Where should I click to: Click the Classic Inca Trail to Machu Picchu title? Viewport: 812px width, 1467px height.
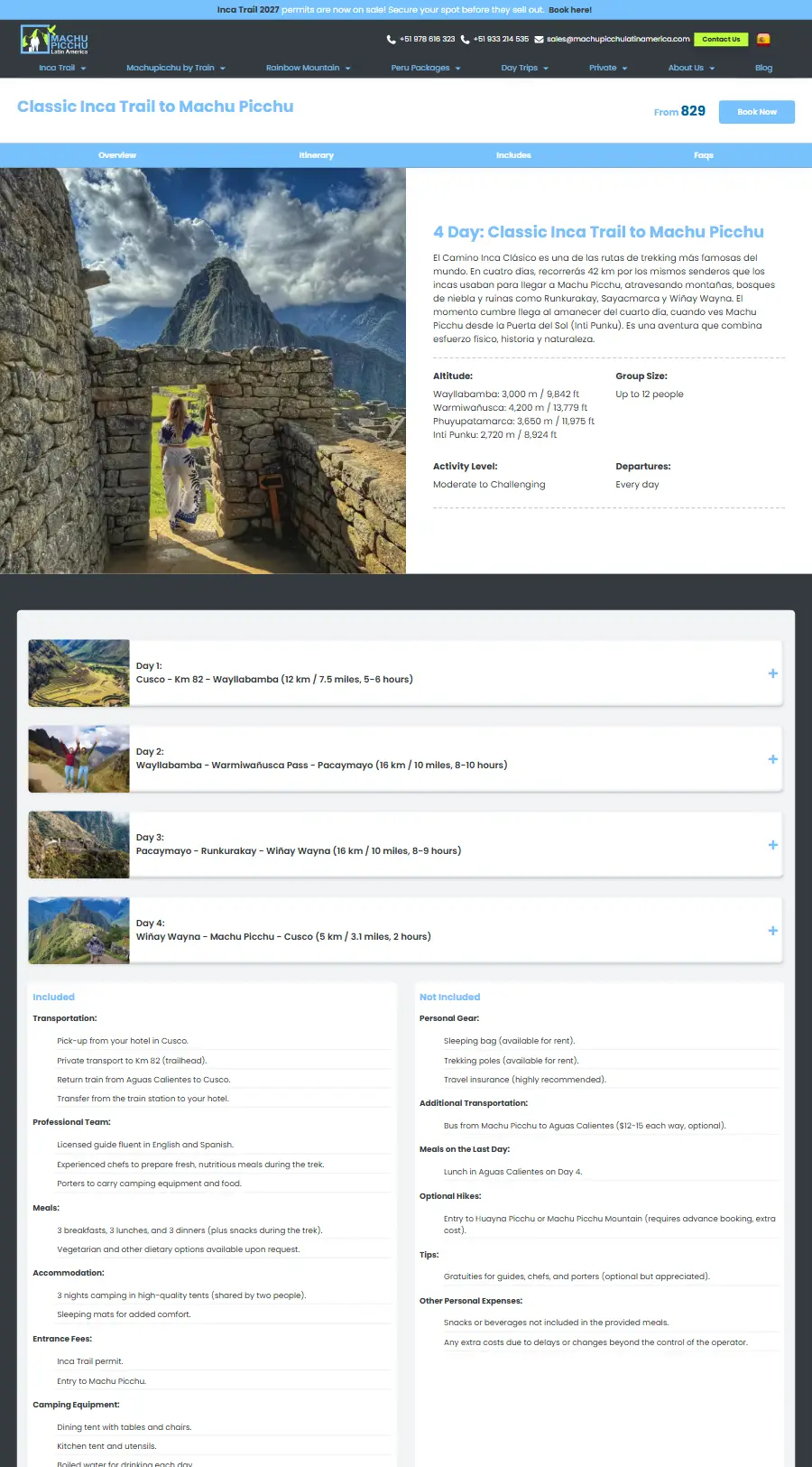pos(155,107)
